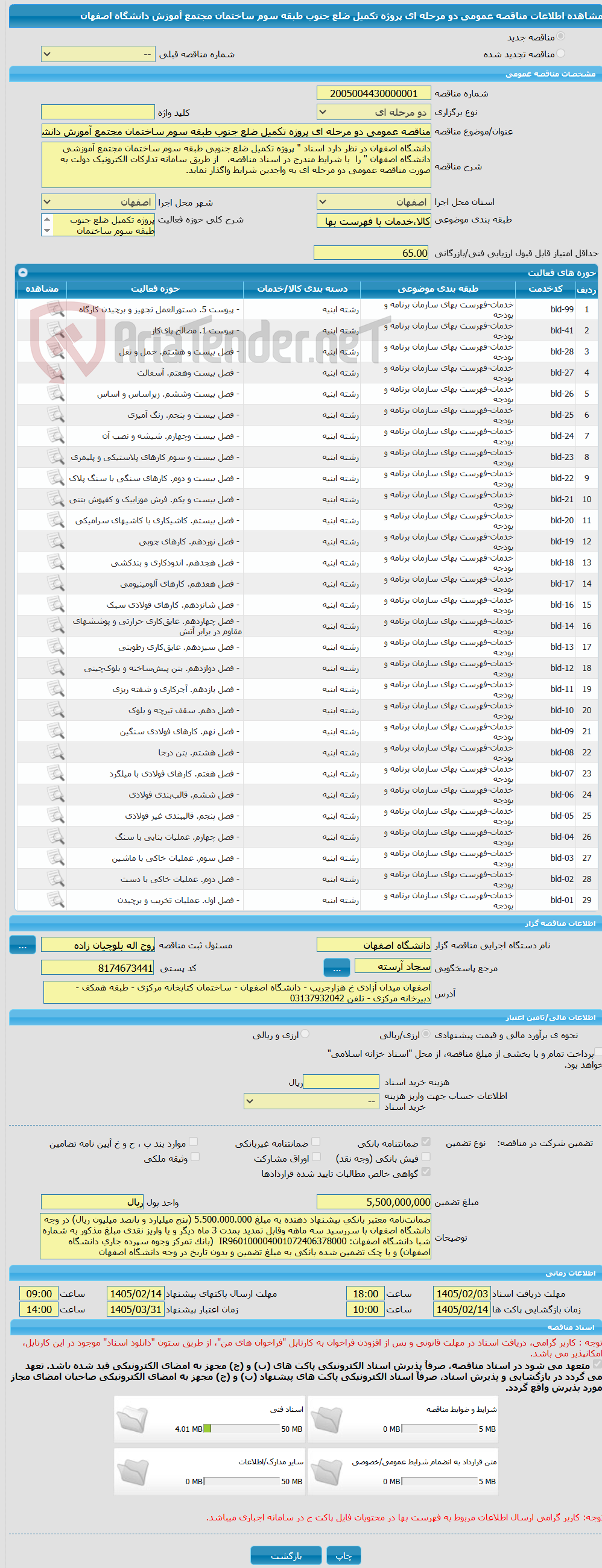
Task: Open view icon for row bld-05
Action: tap(55, 816)
